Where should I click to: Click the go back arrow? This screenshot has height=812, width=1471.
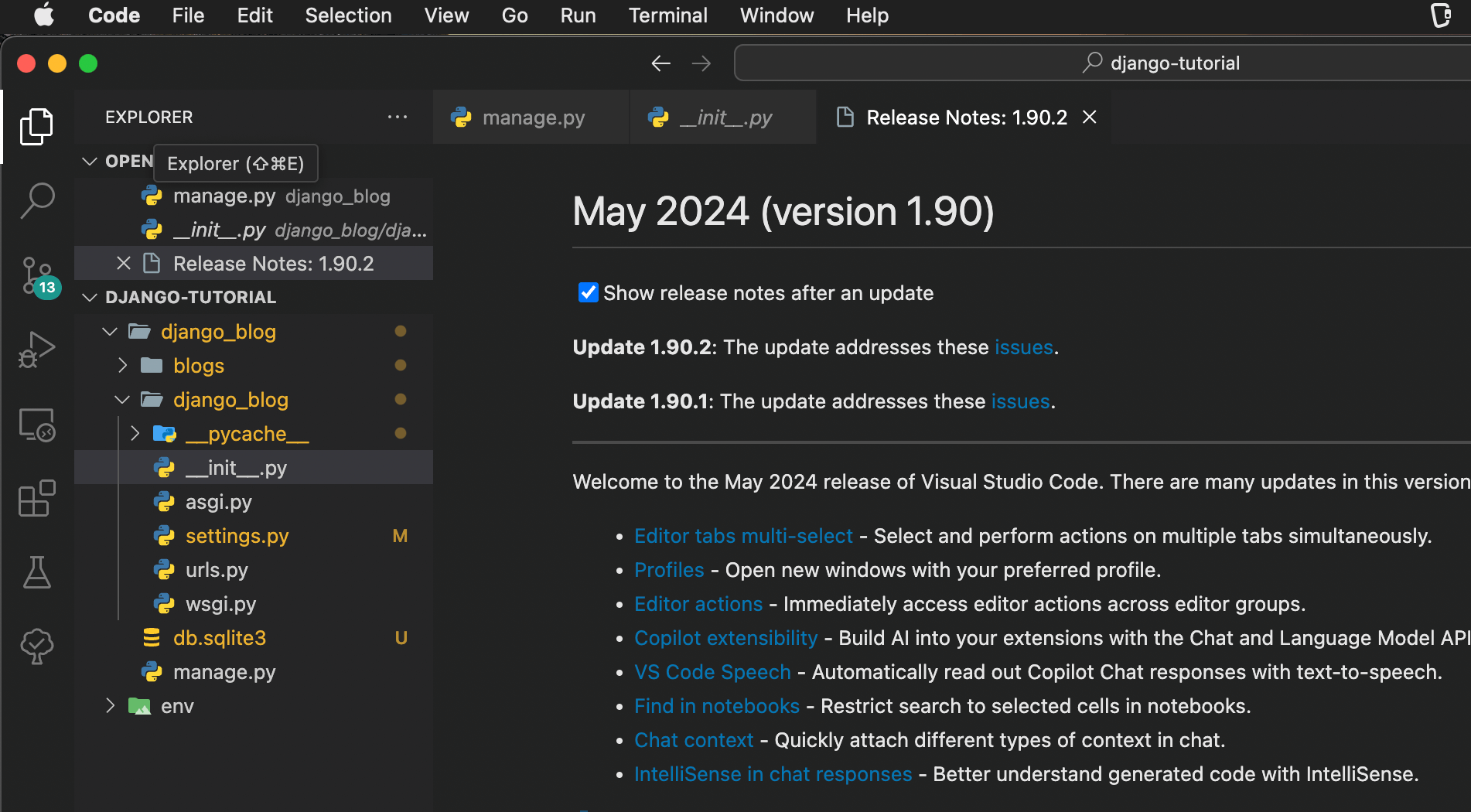point(660,63)
